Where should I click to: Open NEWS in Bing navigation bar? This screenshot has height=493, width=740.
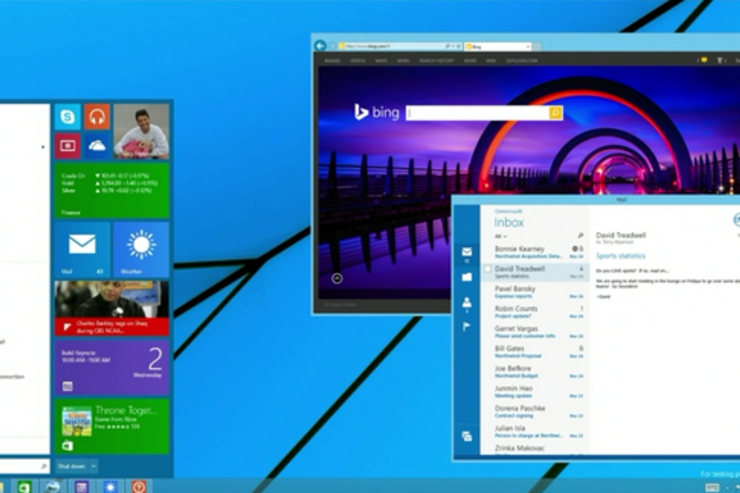403,61
